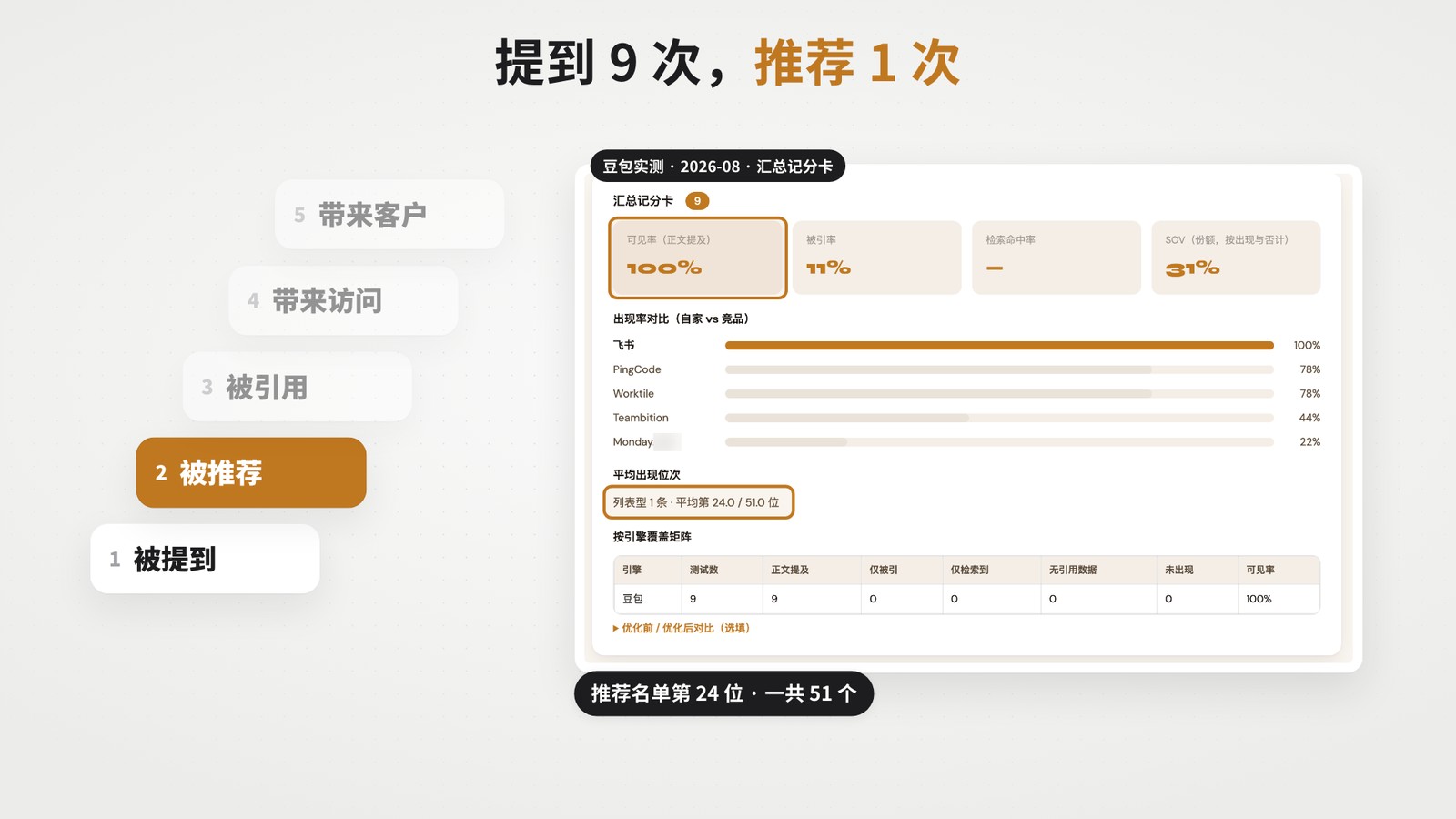The image size is (1456, 819).
Task: Select step 5 带来客户
Action: click(389, 215)
